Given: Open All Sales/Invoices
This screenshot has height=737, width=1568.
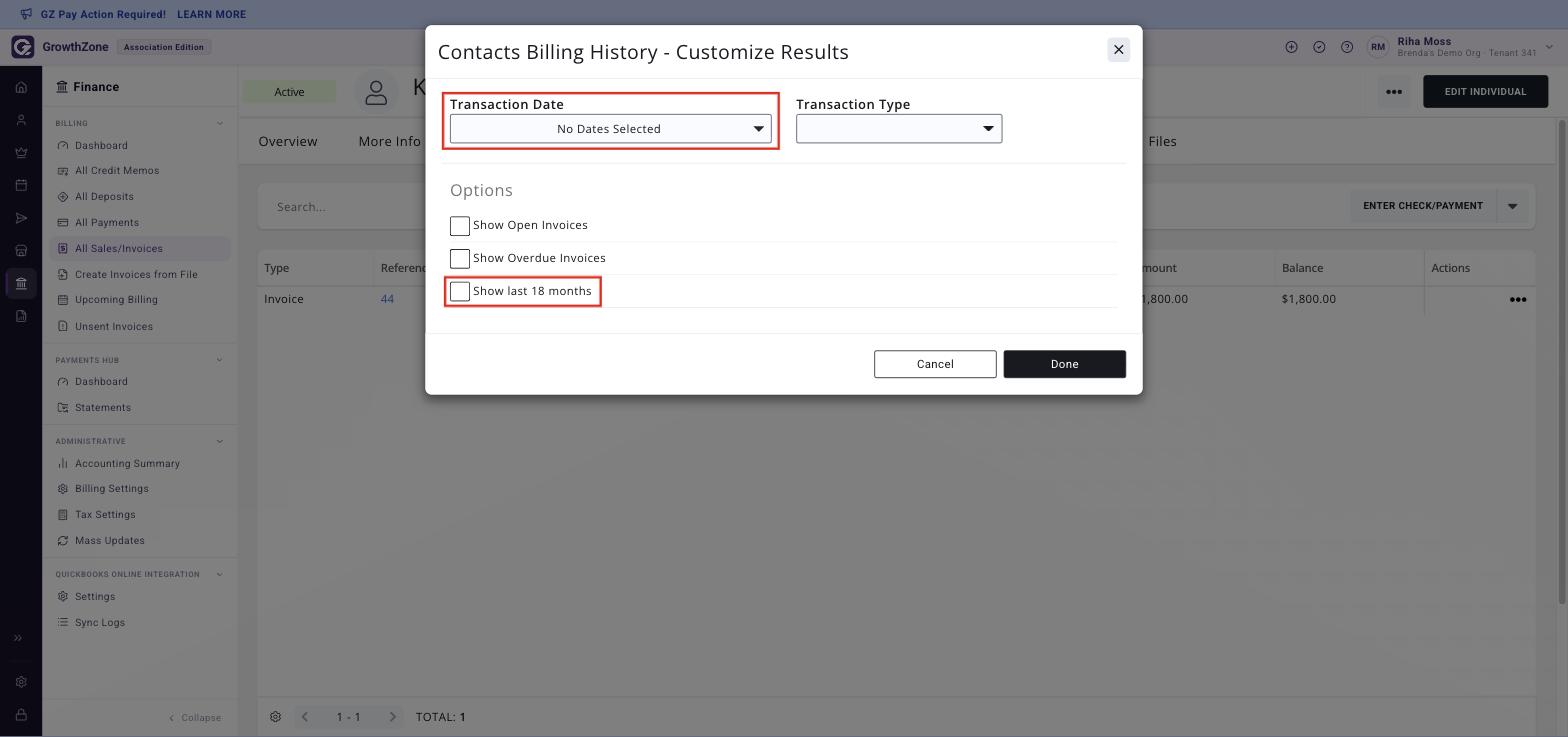Looking at the screenshot, I should point(140,249).
